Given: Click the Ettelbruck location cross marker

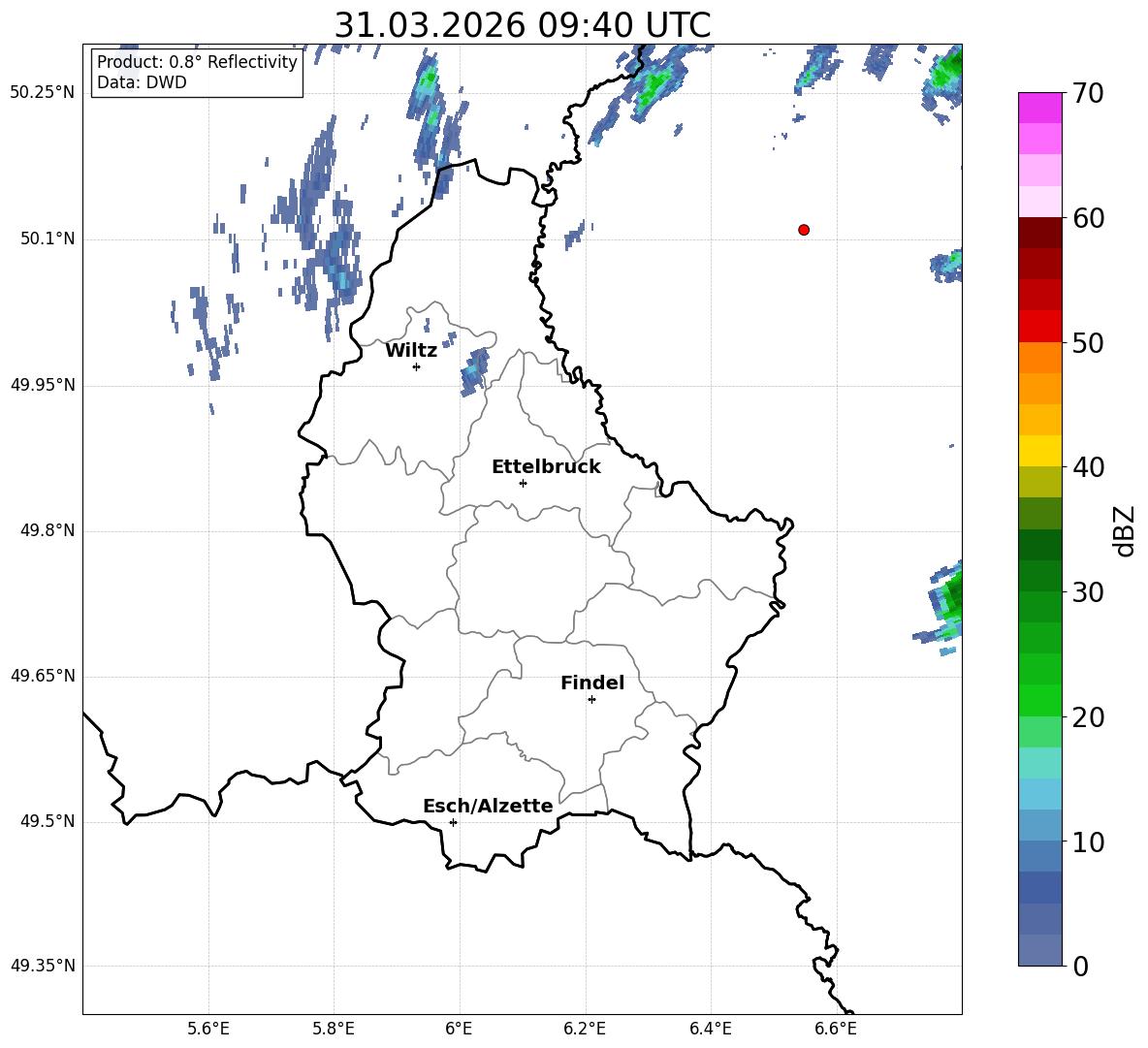Looking at the screenshot, I should [x=523, y=483].
